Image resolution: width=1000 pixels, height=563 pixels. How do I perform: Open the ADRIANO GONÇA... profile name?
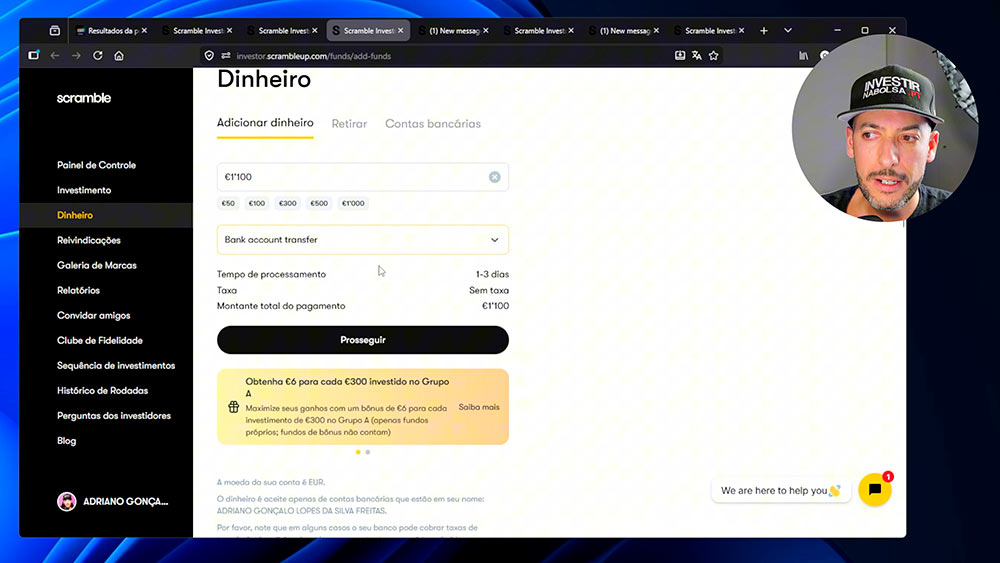point(126,502)
